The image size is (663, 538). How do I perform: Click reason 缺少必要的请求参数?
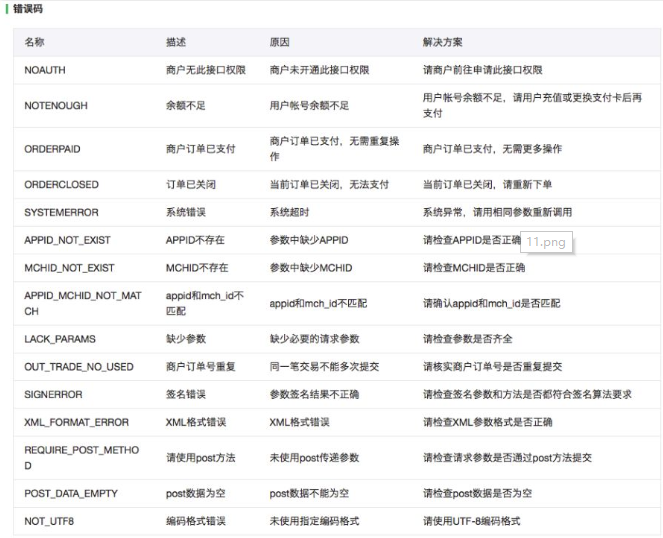pyautogui.click(x=315, y=339)
